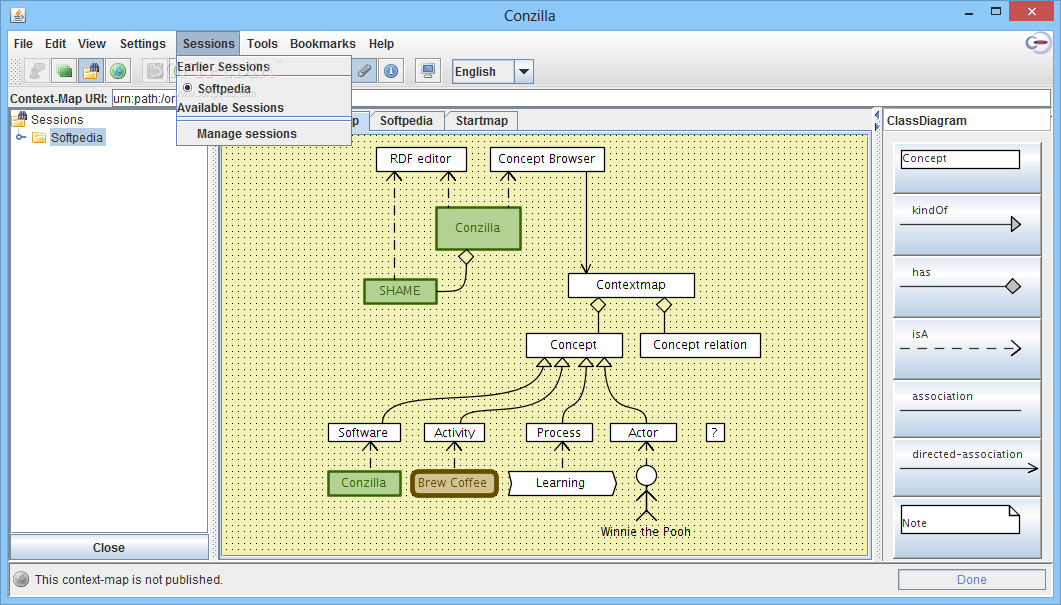Select the isA dashed-arrow palette item
The image size is (1061, 605).
click(x=966, y=349)
